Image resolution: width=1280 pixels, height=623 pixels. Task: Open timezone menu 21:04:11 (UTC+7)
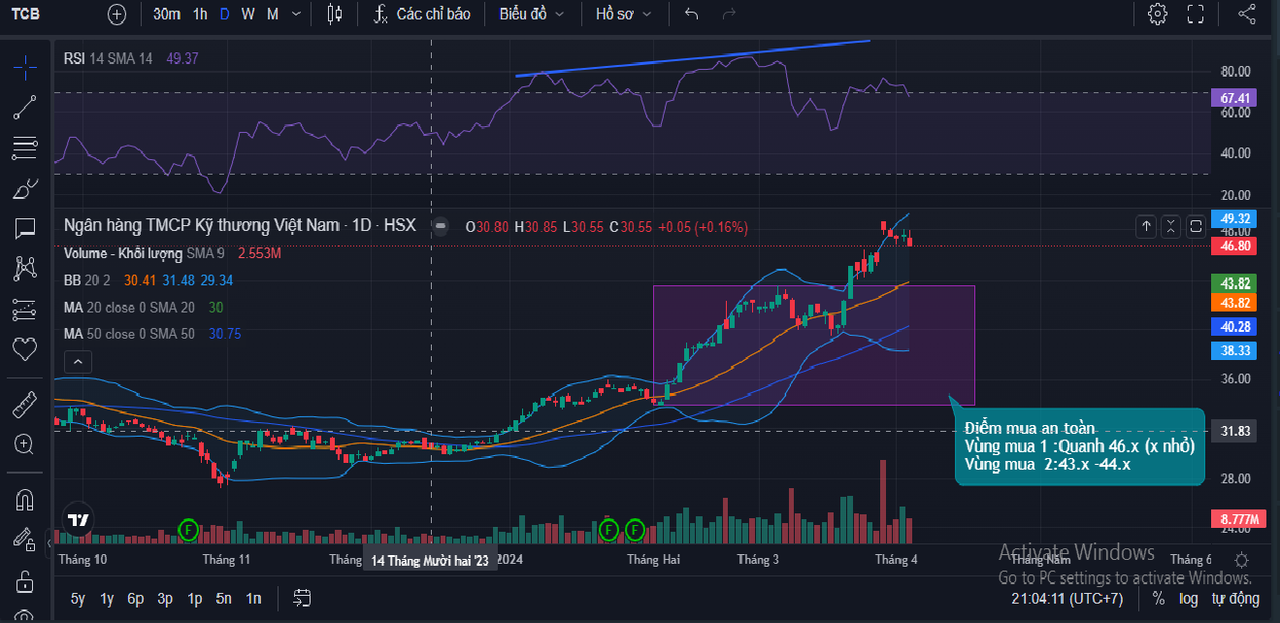1067,599
